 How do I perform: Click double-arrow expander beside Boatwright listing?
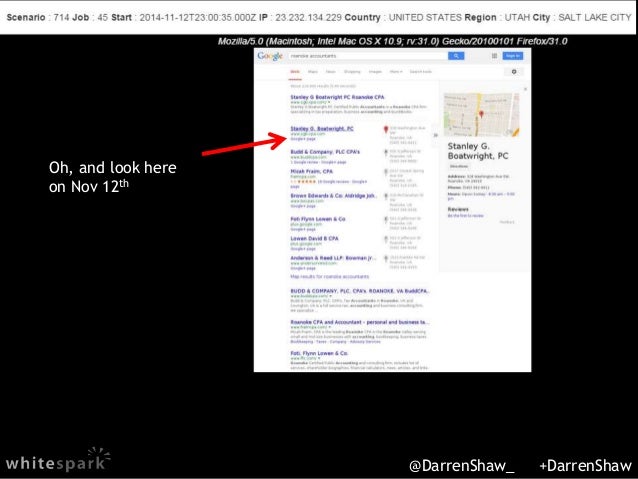click(x=435, y=135)
